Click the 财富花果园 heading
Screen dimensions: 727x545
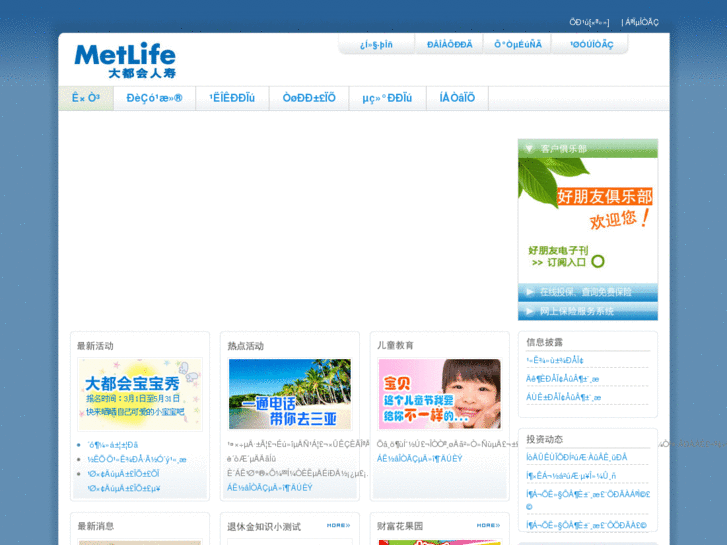[400, 526]
